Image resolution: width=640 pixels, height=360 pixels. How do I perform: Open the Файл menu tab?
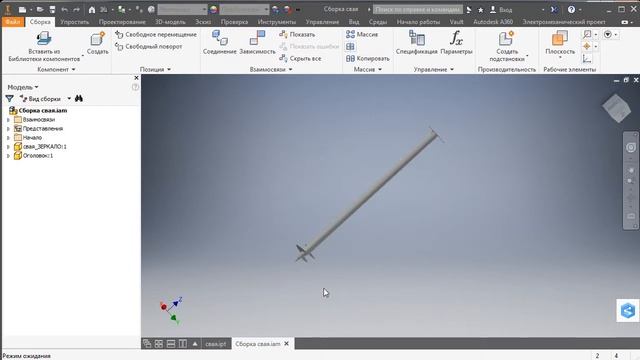[x=13, y=22]
